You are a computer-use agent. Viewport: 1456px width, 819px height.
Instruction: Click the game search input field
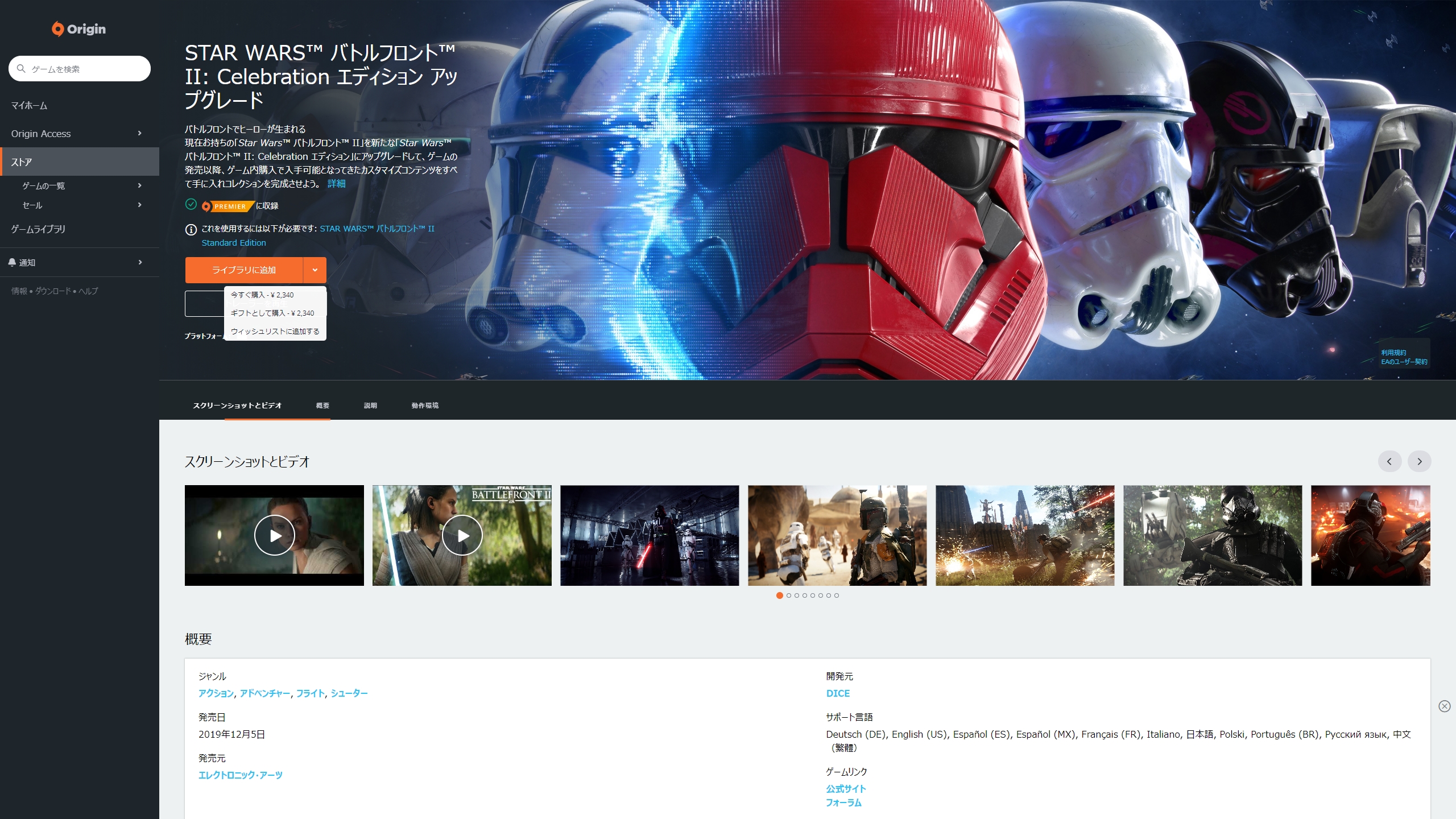click(x=85, y=69)
